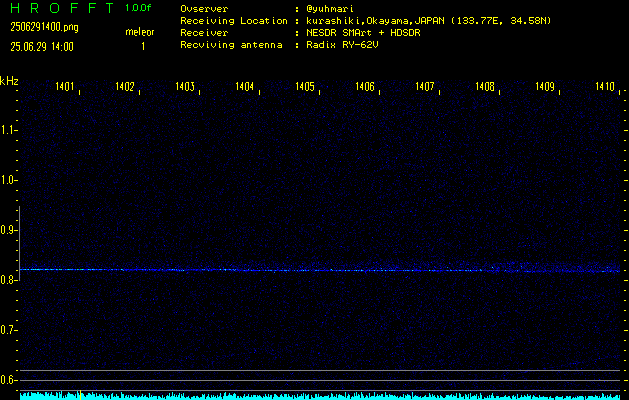
Task: Click the yellow meteor marker in level graph
Action: 80,395
